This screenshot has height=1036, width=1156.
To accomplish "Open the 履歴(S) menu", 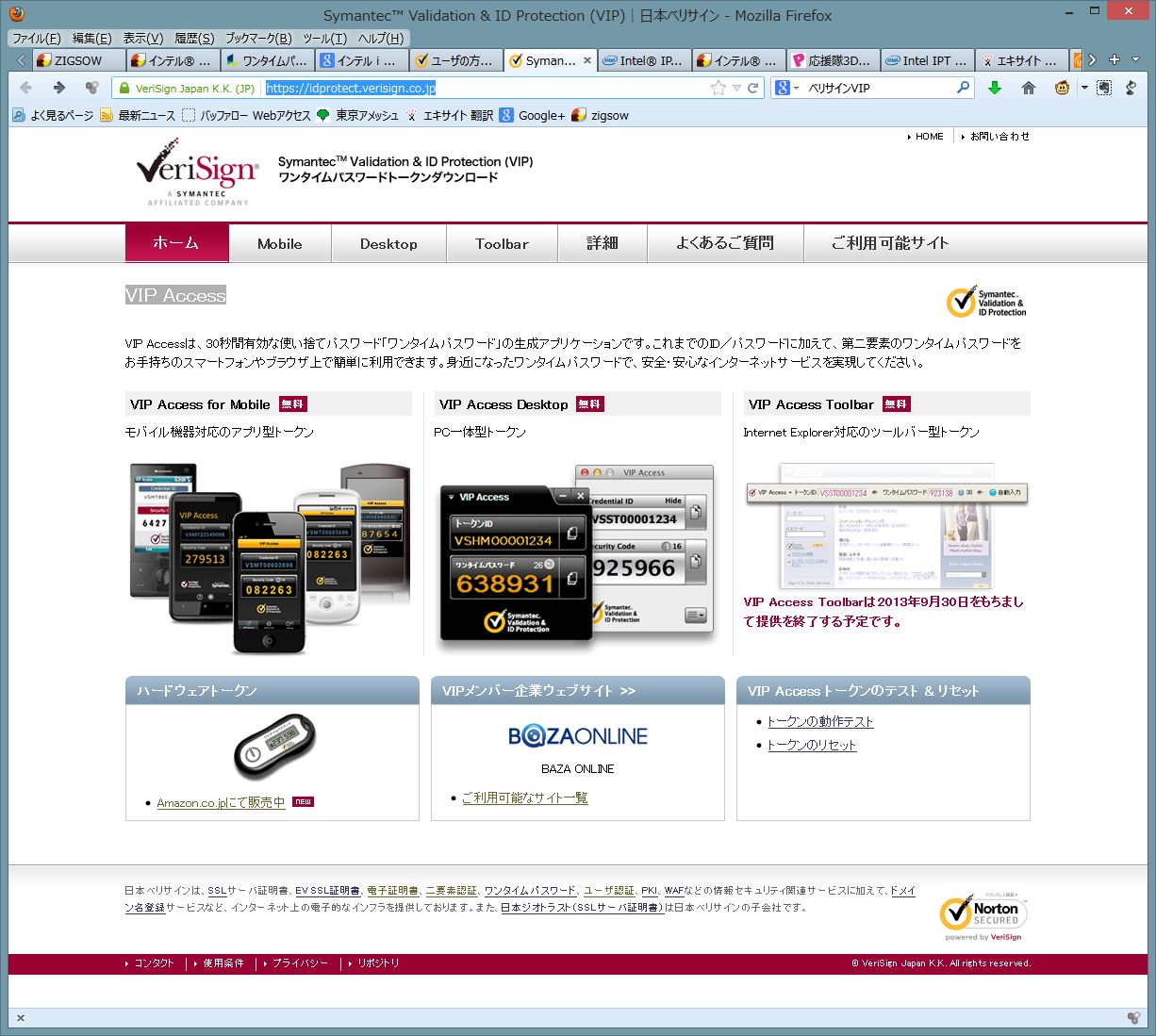I will pos(194,38).
